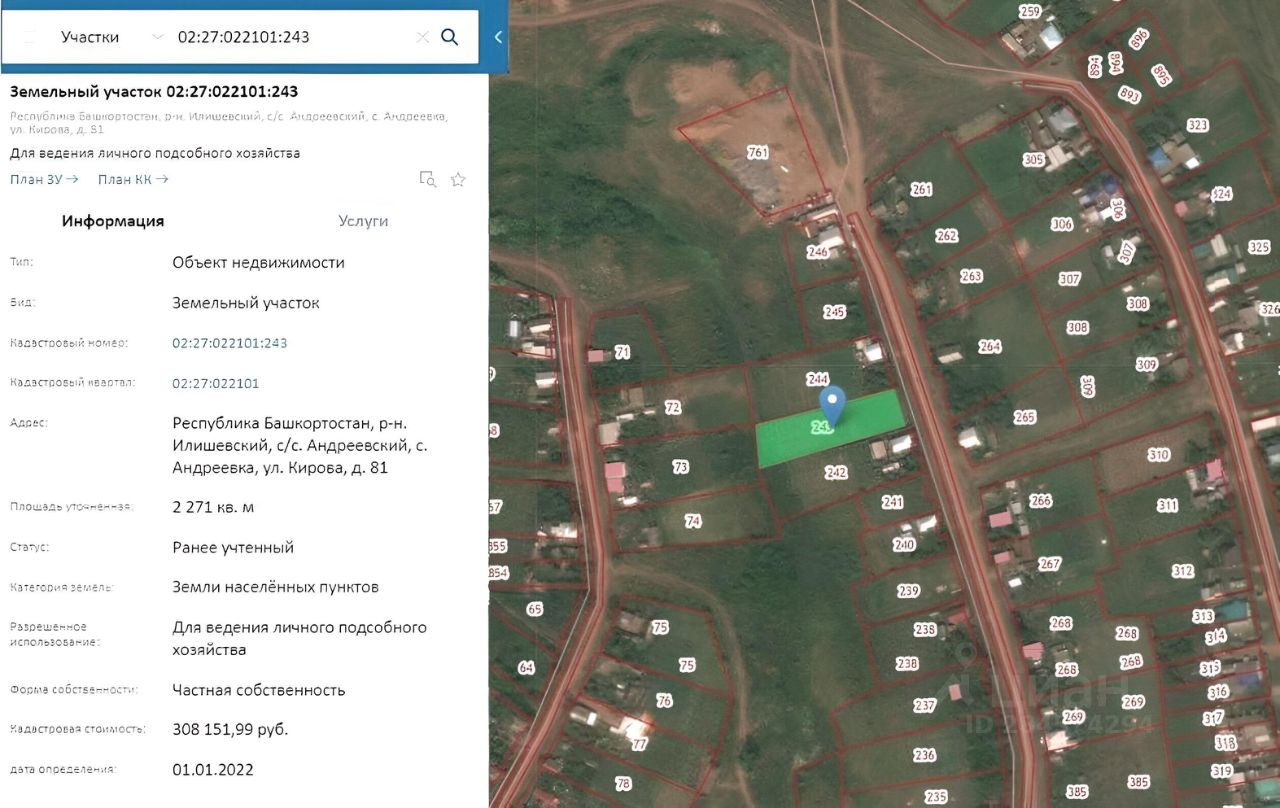This screenshot has width=1280, height=808.
Task: Click the magnifier search icon
Action: (x=450, y=37)
